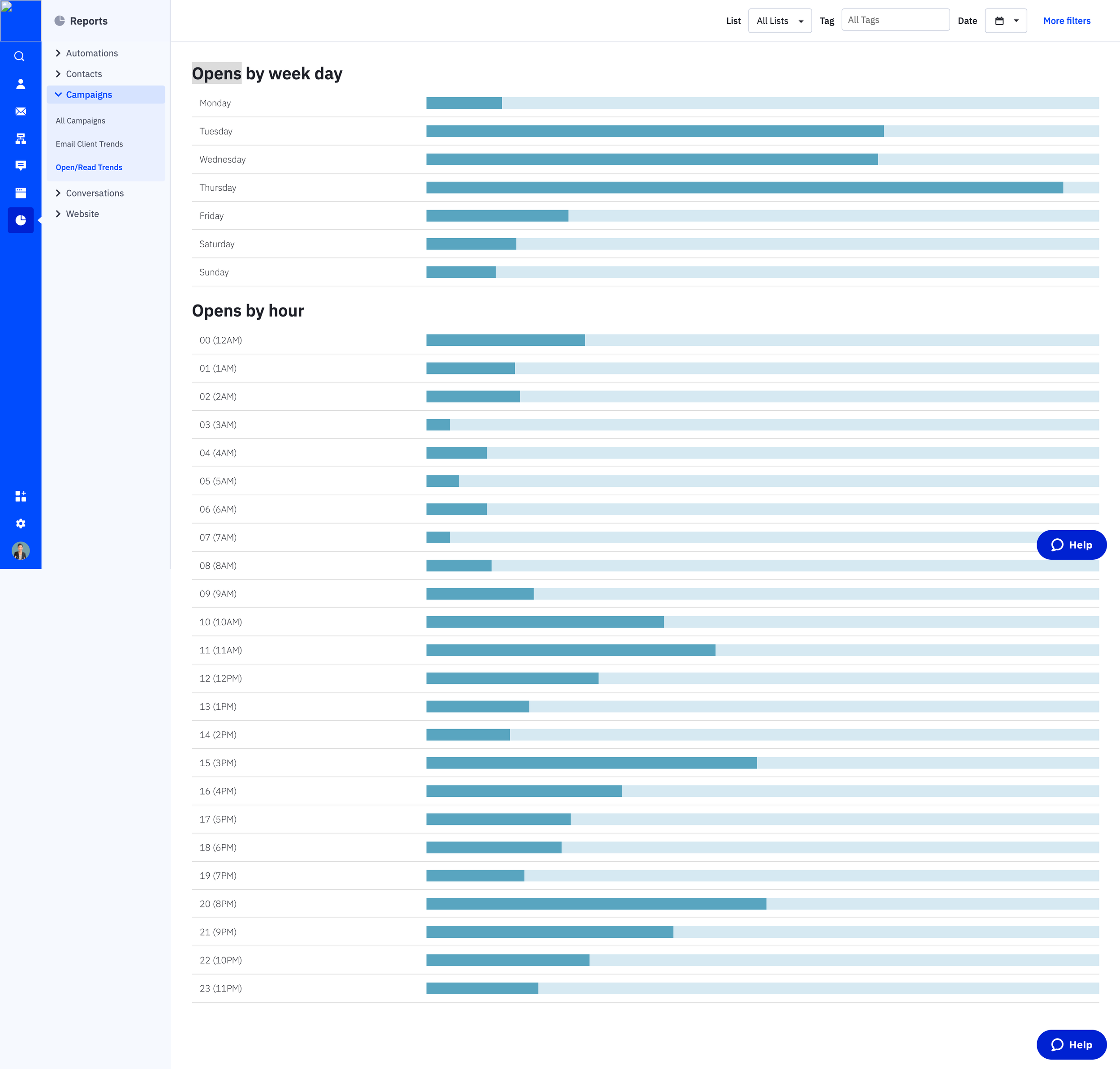Open Apps grid icon in sidebar

point(21,496)
